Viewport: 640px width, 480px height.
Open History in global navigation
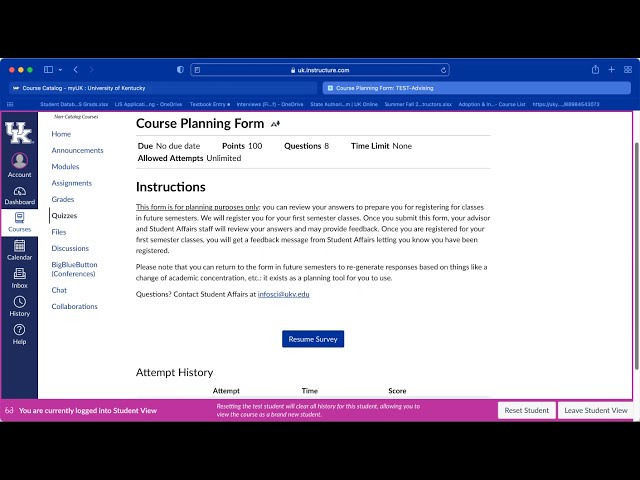(x=19, y=307)
